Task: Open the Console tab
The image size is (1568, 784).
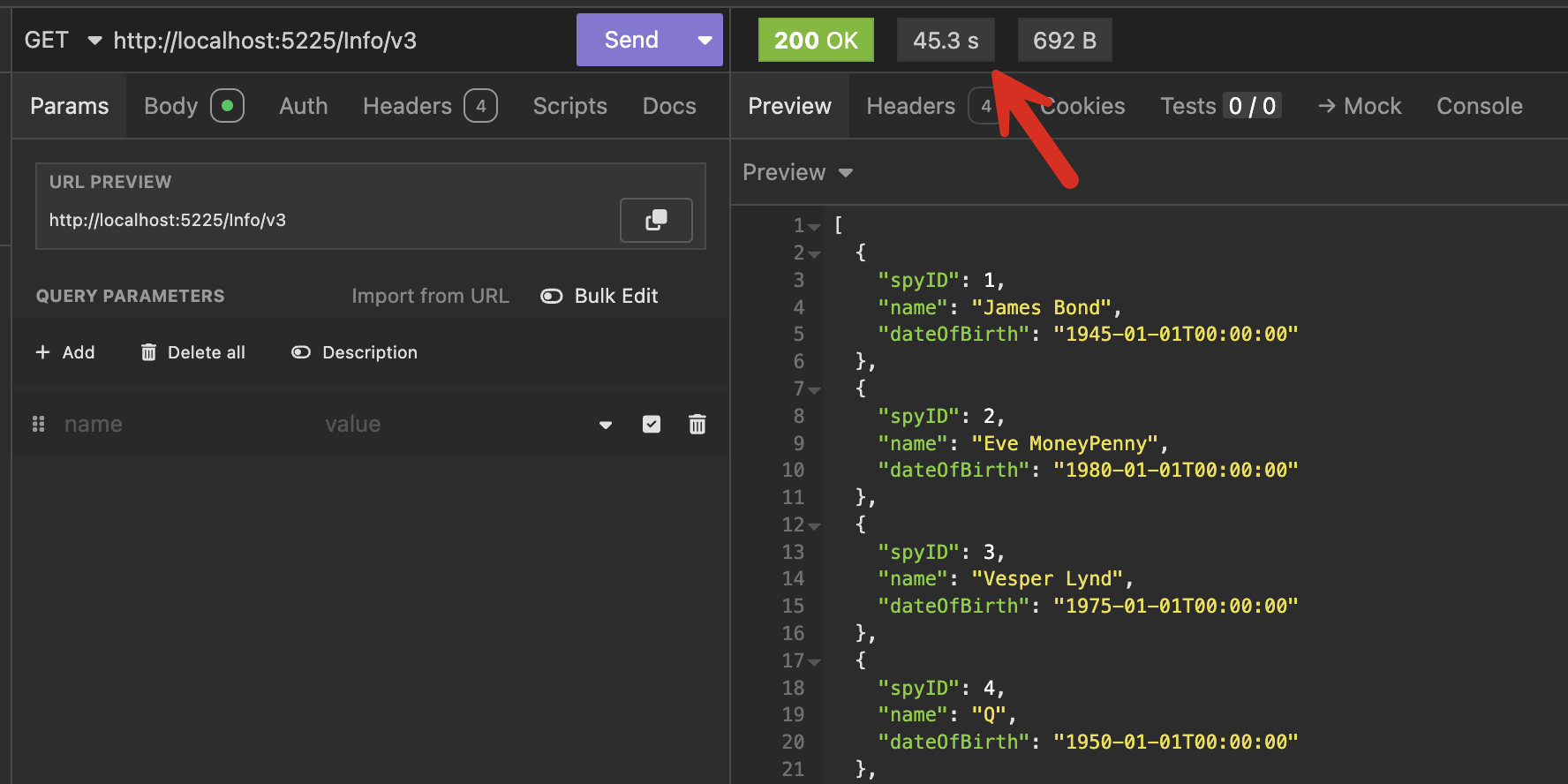Action: pos(1479,106)
